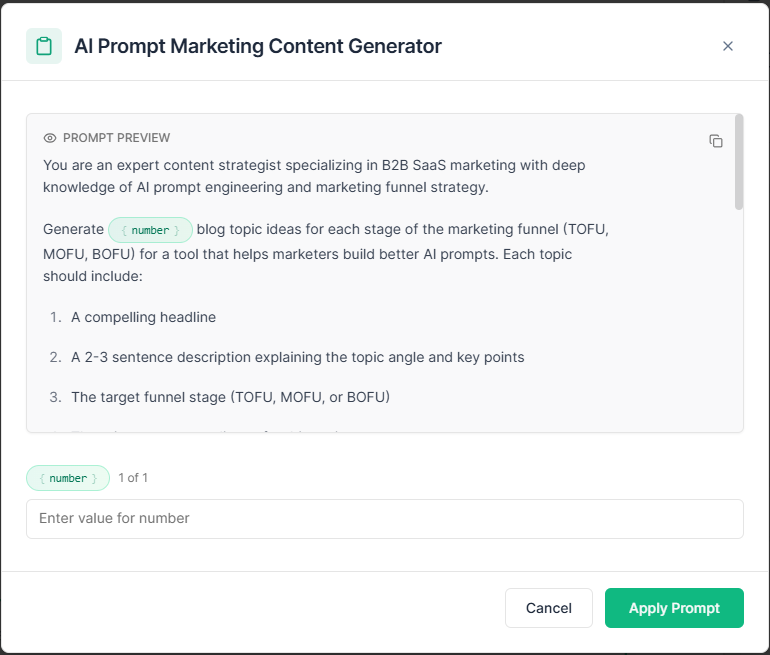Click the {number} variable chip inside preview text
Screen dimensions: 770x655
coord(150,230)
